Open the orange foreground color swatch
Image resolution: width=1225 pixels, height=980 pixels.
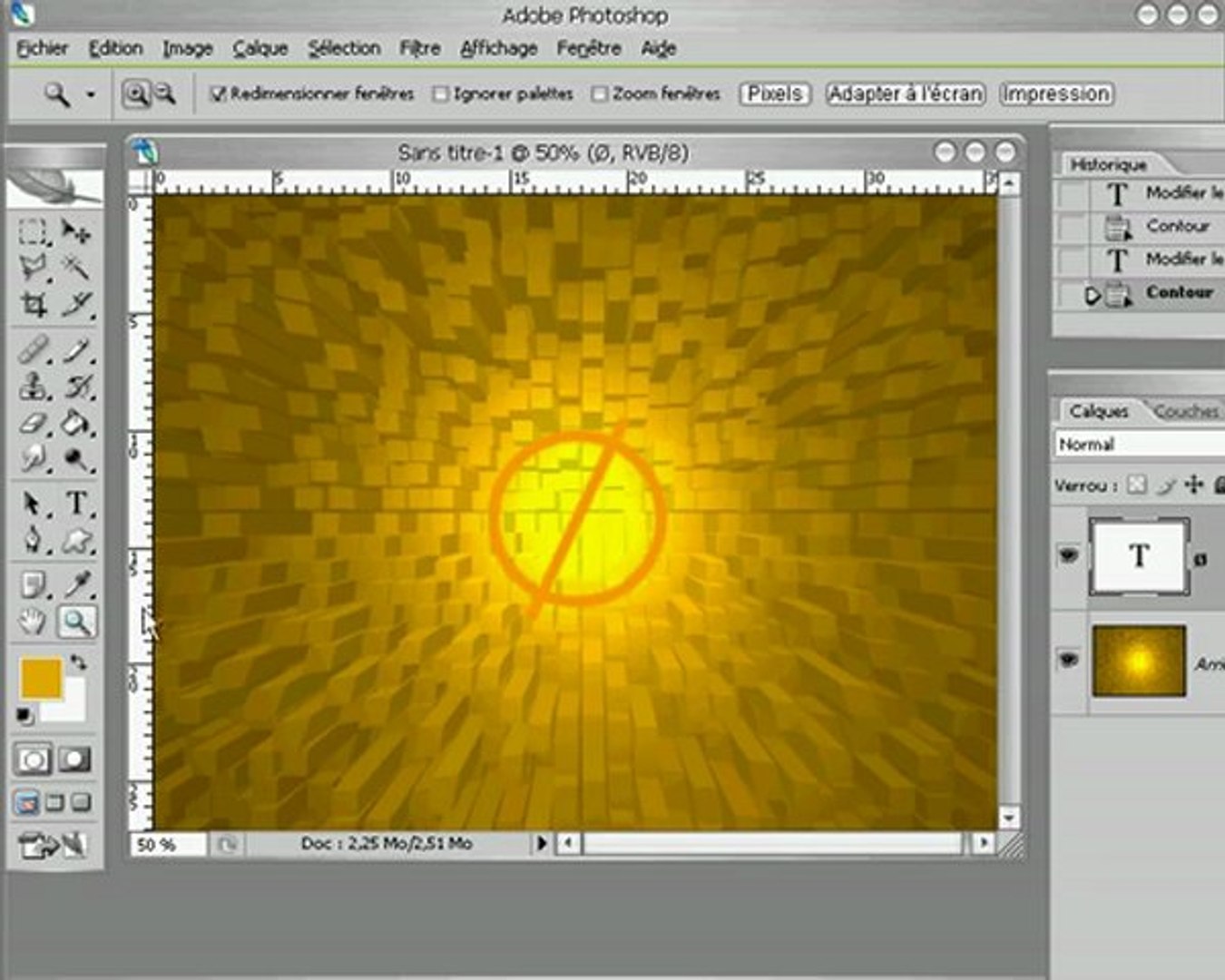pos(41,678)
